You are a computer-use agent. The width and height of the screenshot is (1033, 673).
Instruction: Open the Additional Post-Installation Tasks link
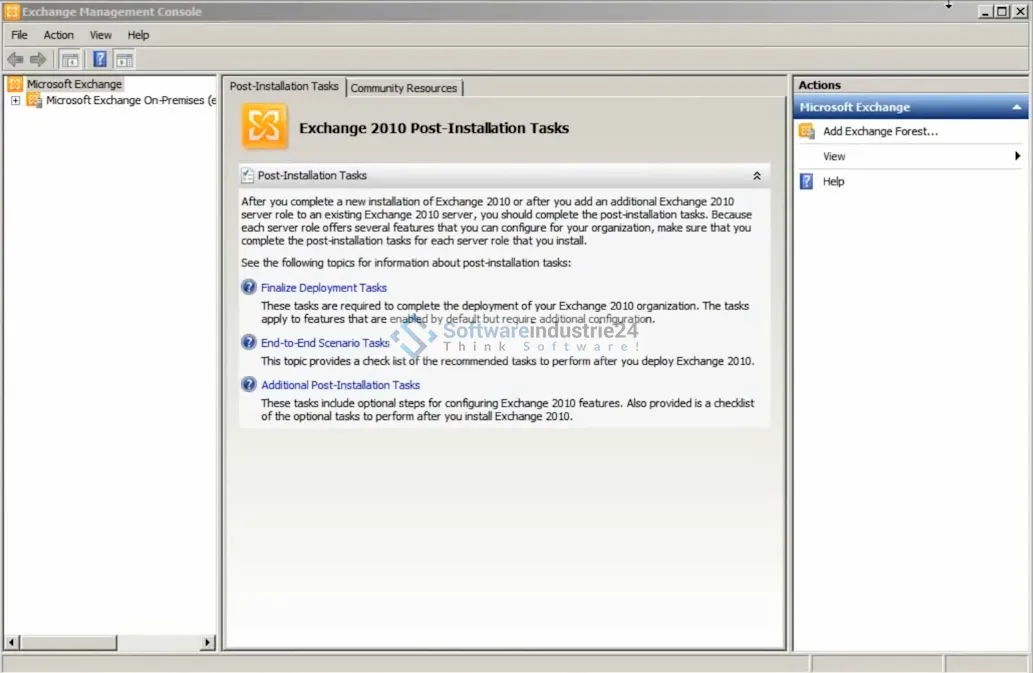point(340,385)
